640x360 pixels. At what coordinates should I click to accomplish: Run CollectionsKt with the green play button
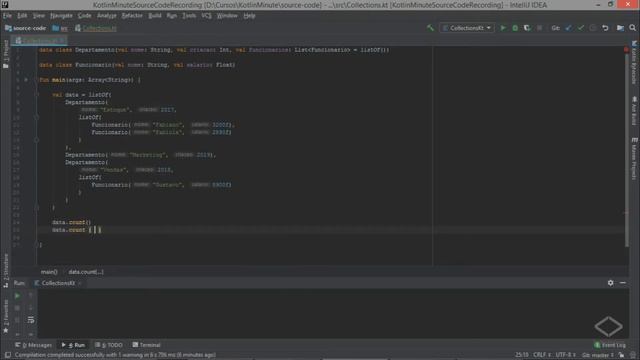click(x=503, y=28)
